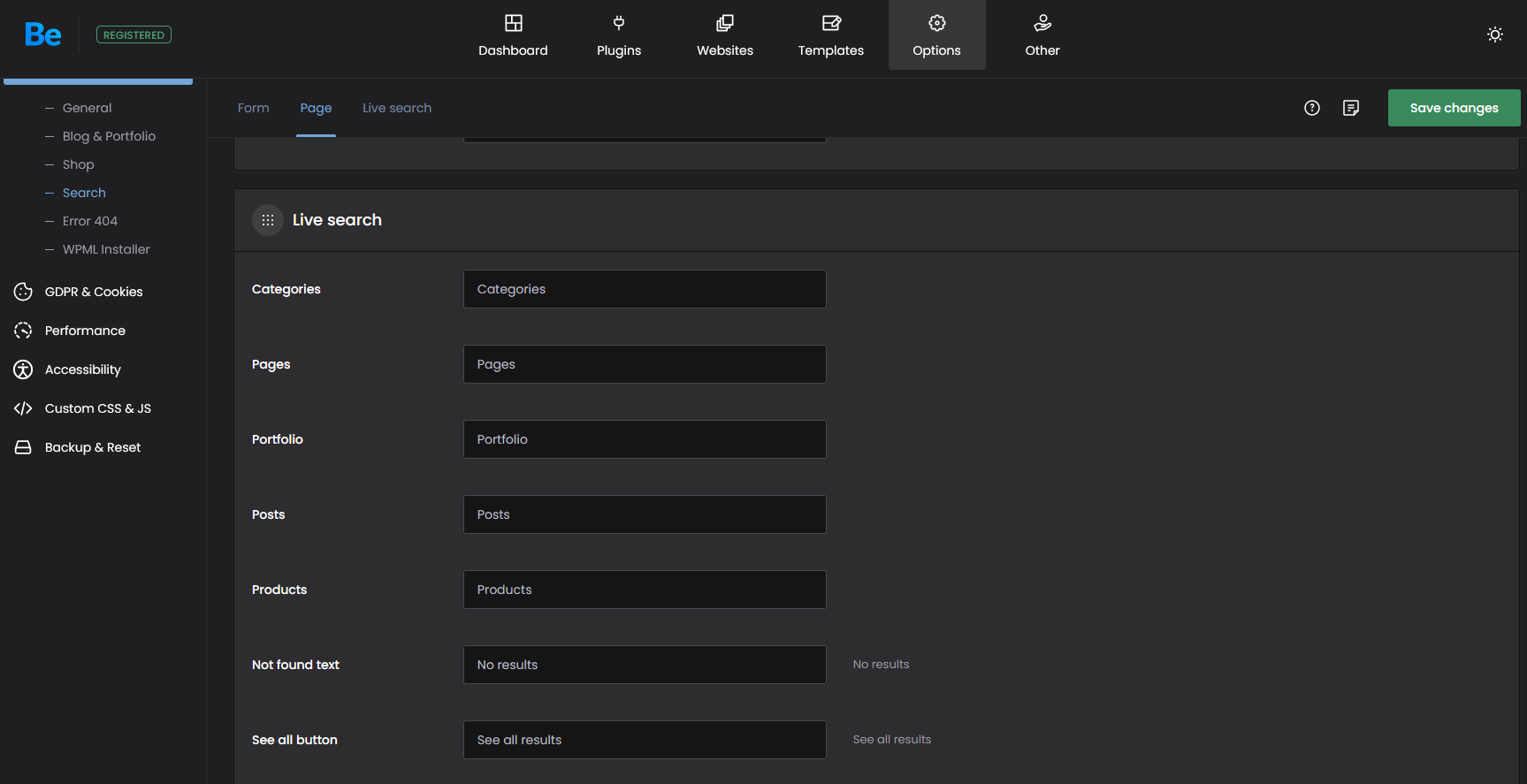1527x784 pixels.
Task: Switch to the Live search tab
Action: coord(397,108)
